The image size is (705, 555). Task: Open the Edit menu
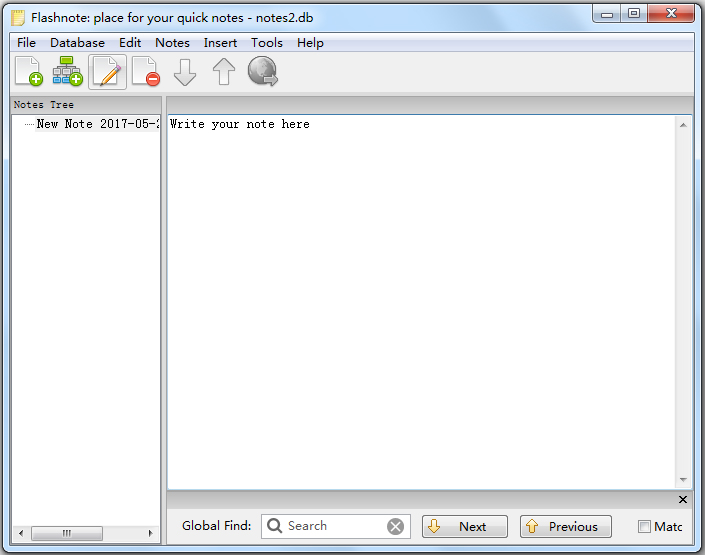130,43
